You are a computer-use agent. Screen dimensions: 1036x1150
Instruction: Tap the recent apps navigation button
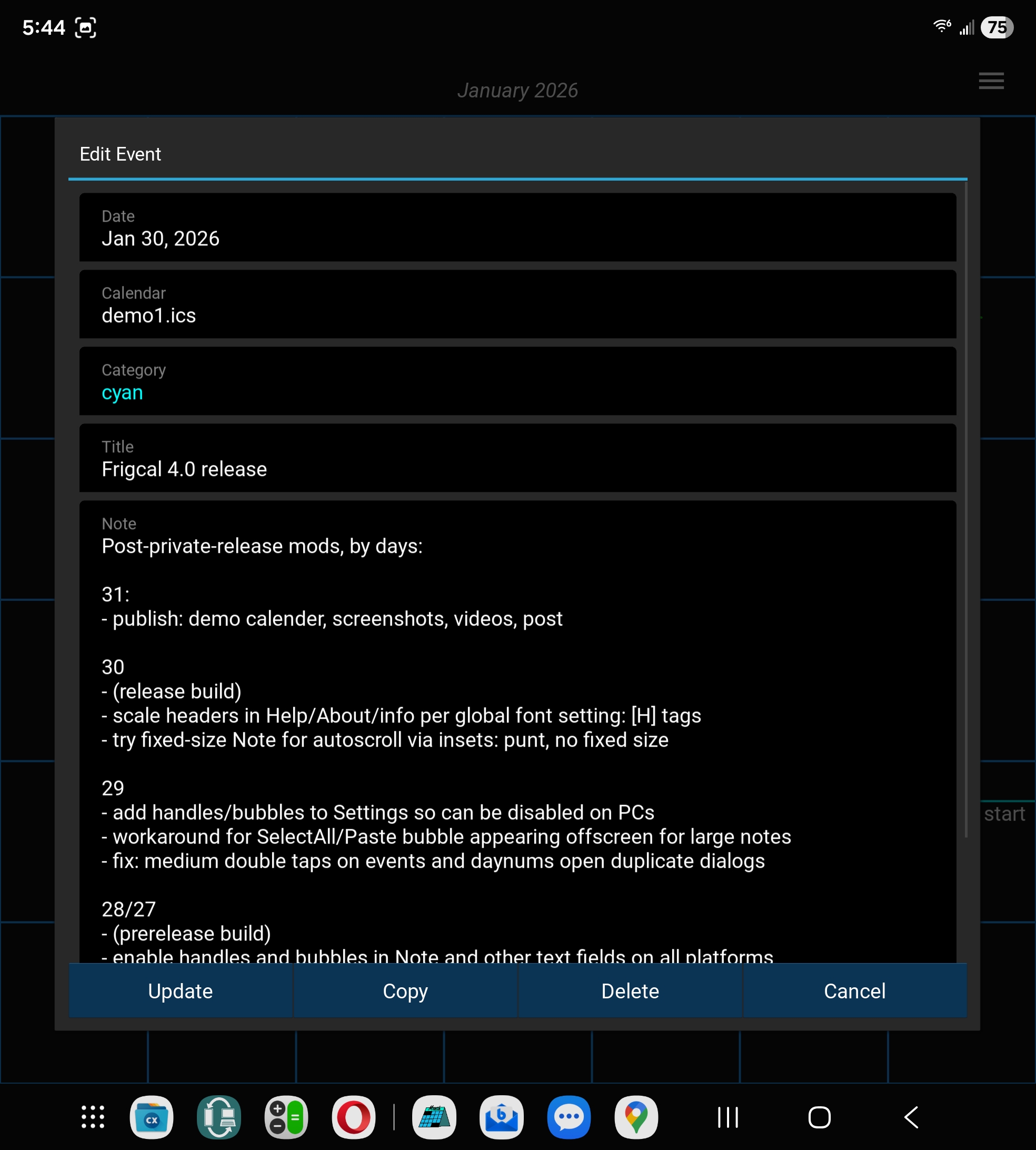(x=728, y=1117)
